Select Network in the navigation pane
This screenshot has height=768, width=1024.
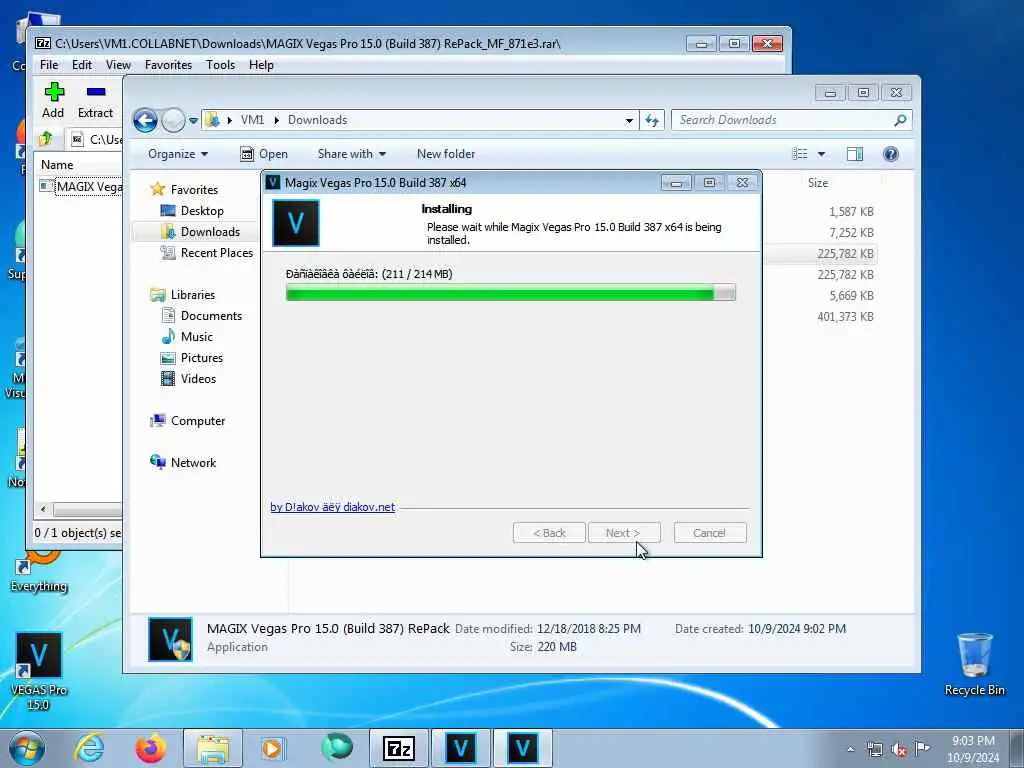pos(193,462)
